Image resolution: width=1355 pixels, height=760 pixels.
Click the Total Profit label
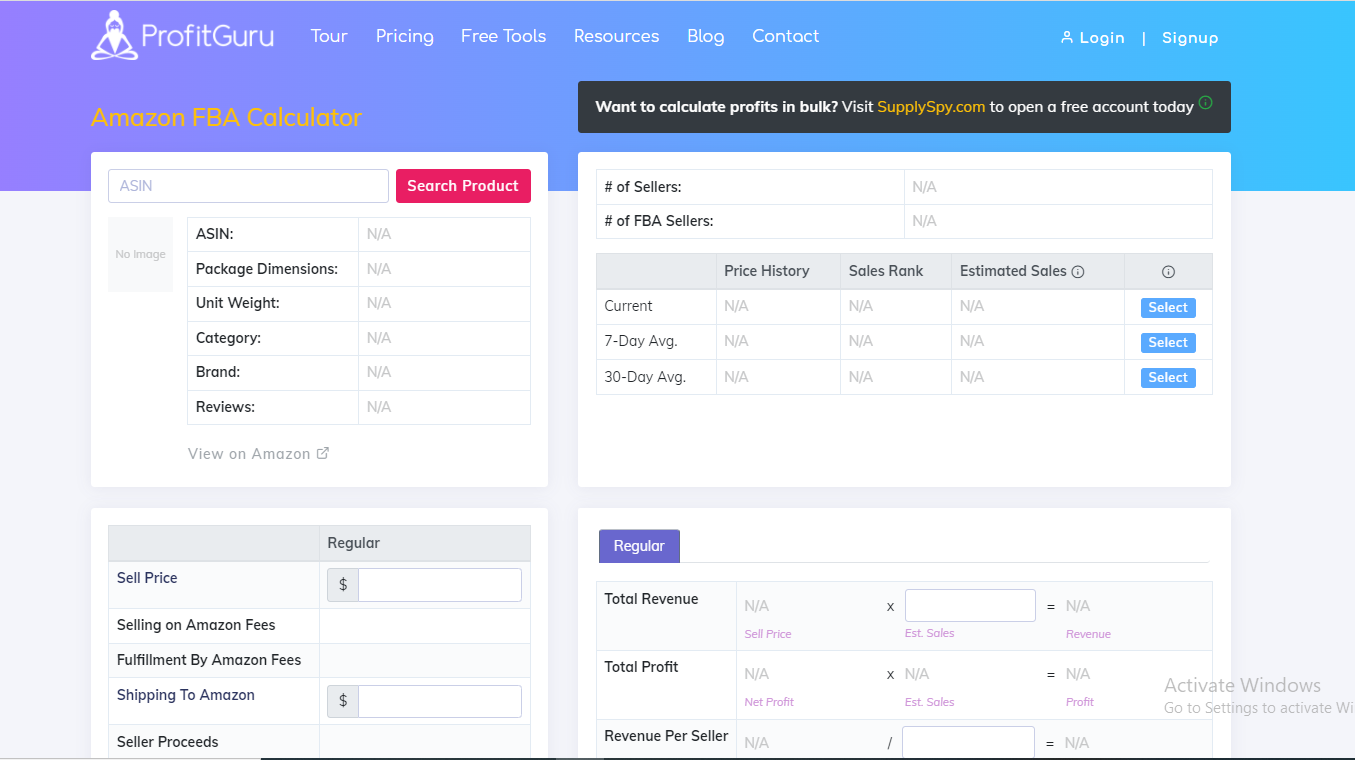click(642, 667)
